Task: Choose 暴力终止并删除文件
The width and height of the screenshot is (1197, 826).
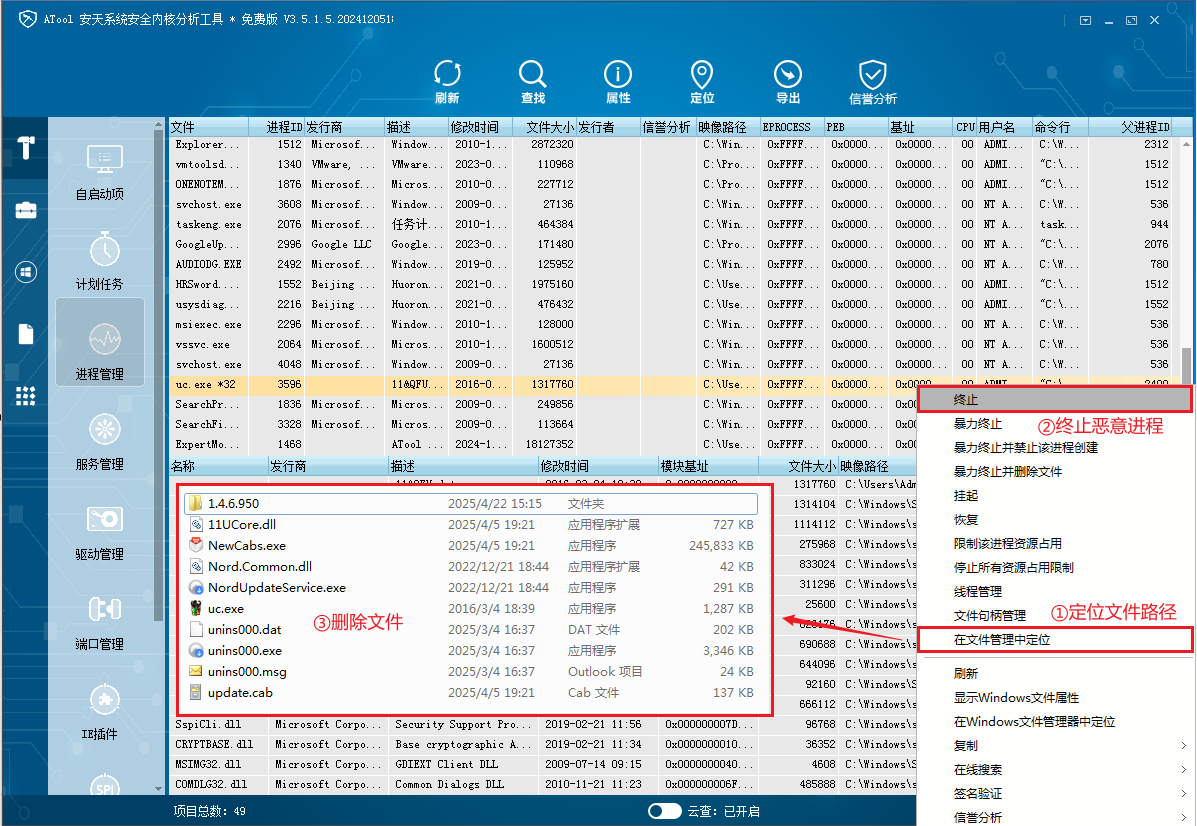Action: click(1008, 472)
